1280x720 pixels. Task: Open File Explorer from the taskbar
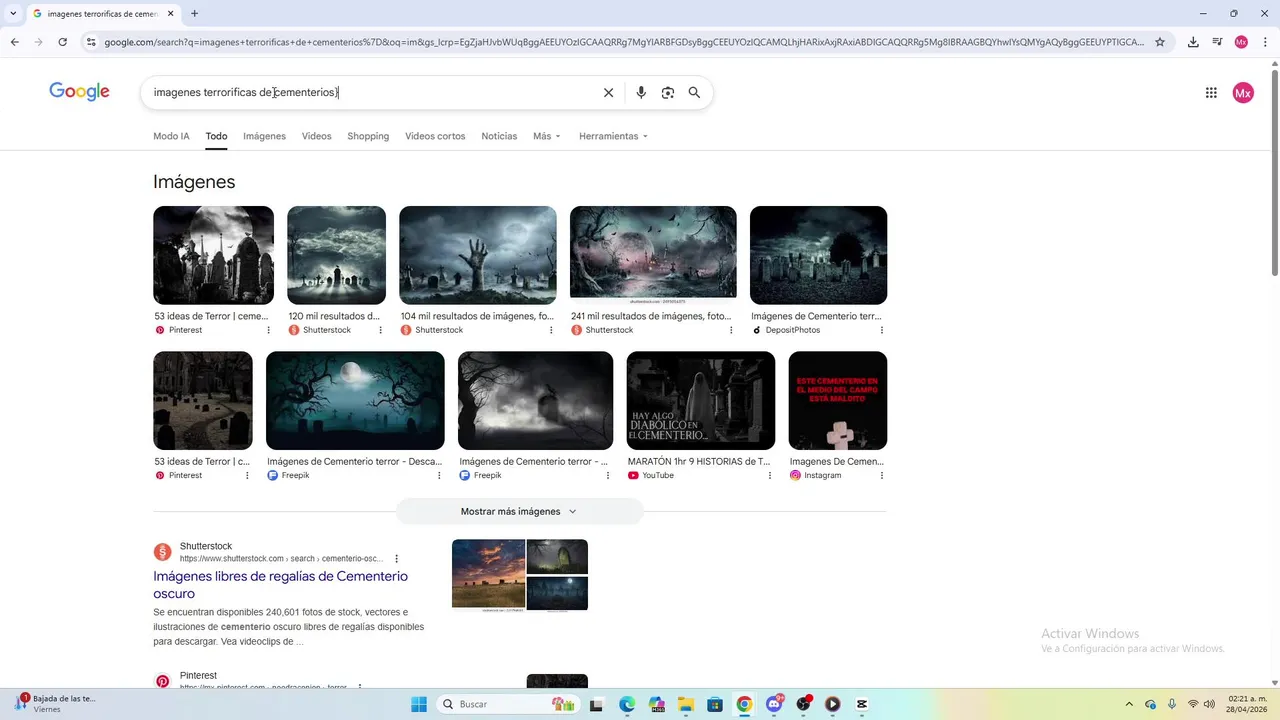(685, 704)
